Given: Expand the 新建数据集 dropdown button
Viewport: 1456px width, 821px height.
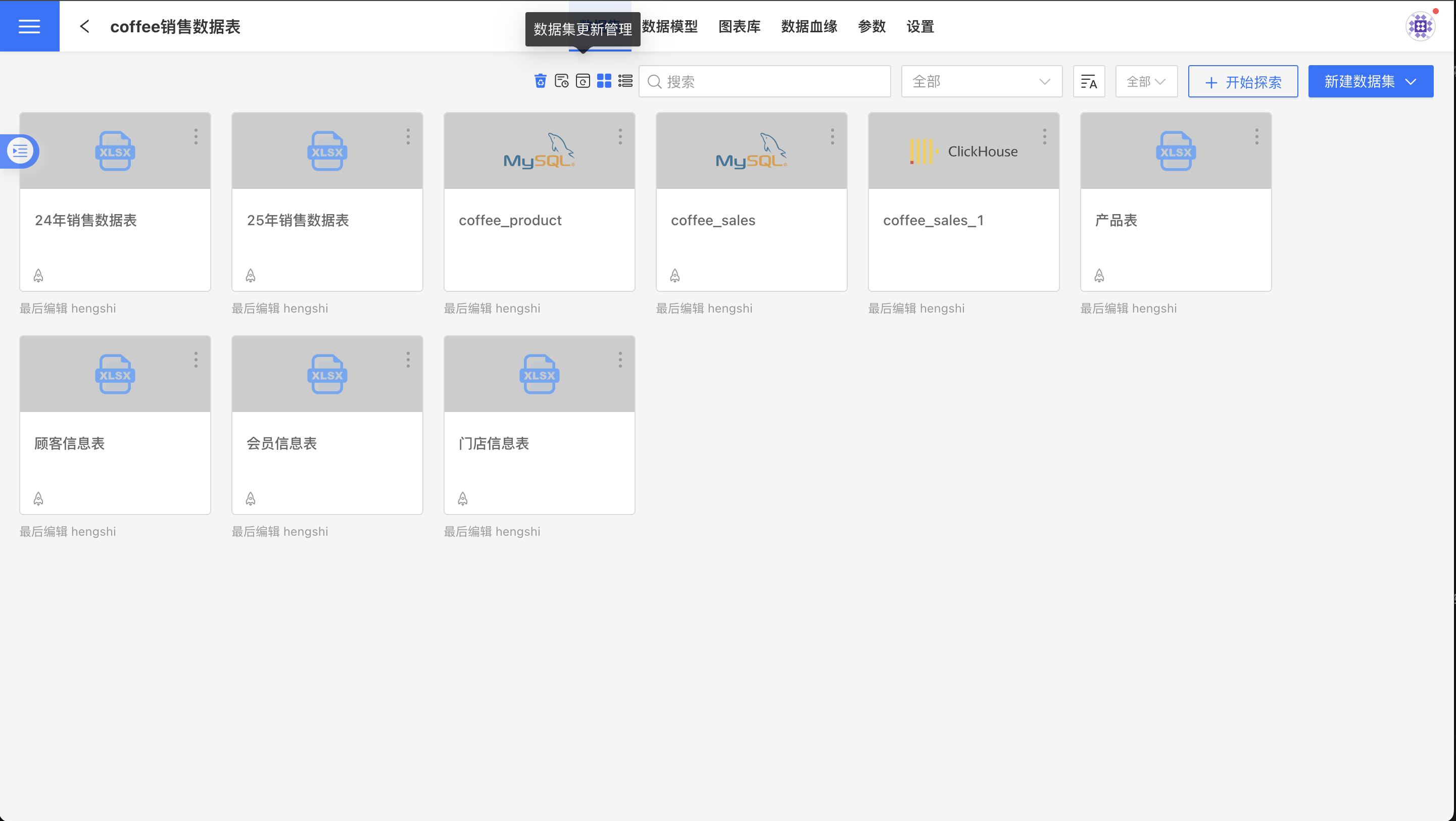Looking at the screenshot, I should pyautogui.click(x=1370, y=82).
